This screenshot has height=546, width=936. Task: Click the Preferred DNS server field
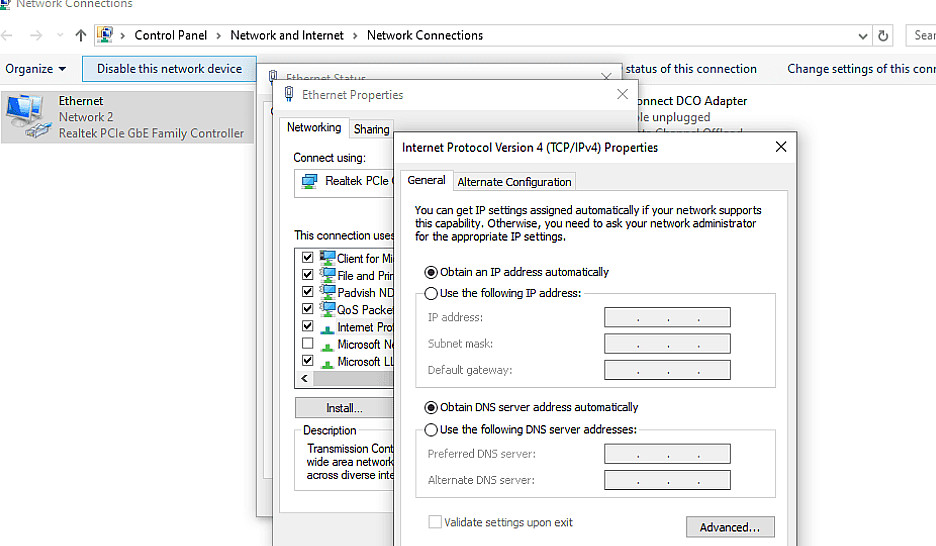667,454
